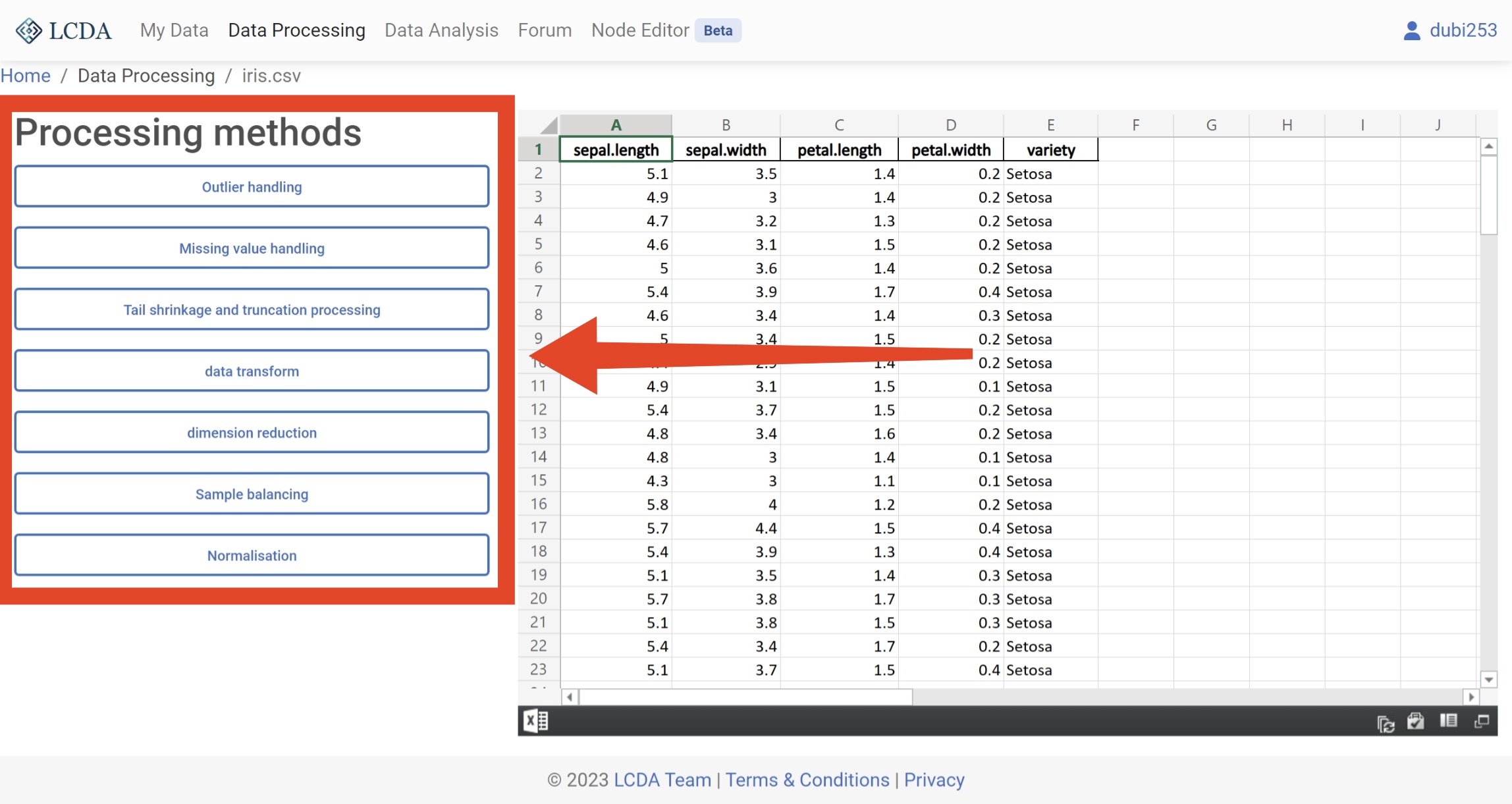The image size is (1512, 804).
Task: Open the Data Analysis menu
Action: point(441,30)
